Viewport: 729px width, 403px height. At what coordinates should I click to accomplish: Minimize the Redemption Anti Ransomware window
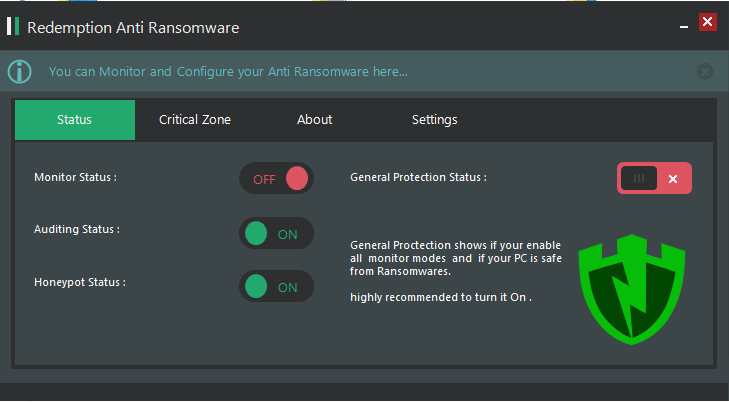pos(683,27)
